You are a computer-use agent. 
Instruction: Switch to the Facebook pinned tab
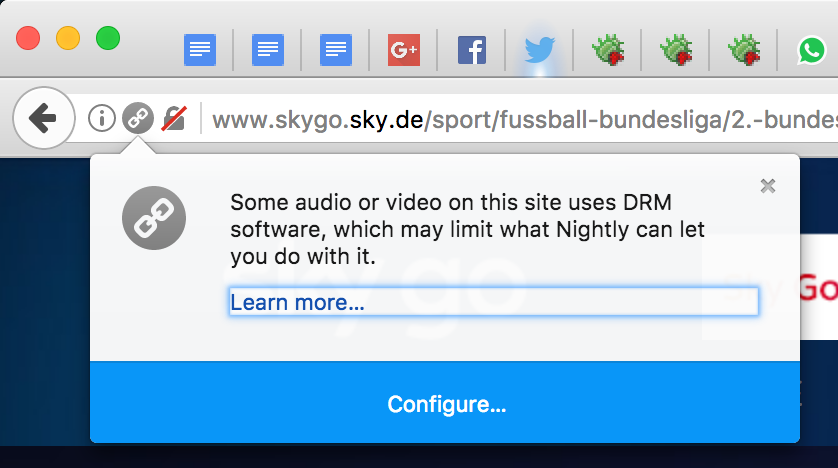point(472,49)
